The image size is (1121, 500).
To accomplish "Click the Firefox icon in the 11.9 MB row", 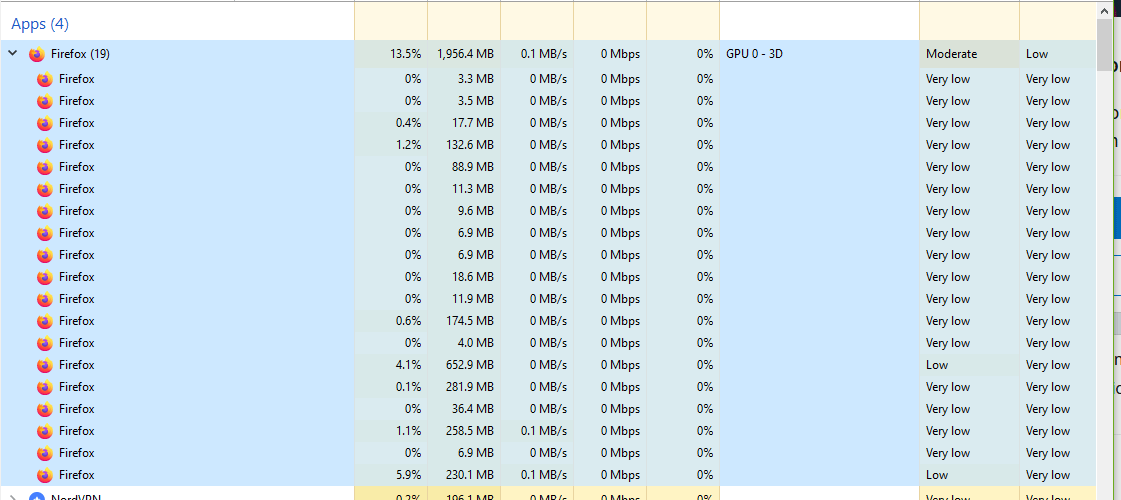I will point(45,300).
